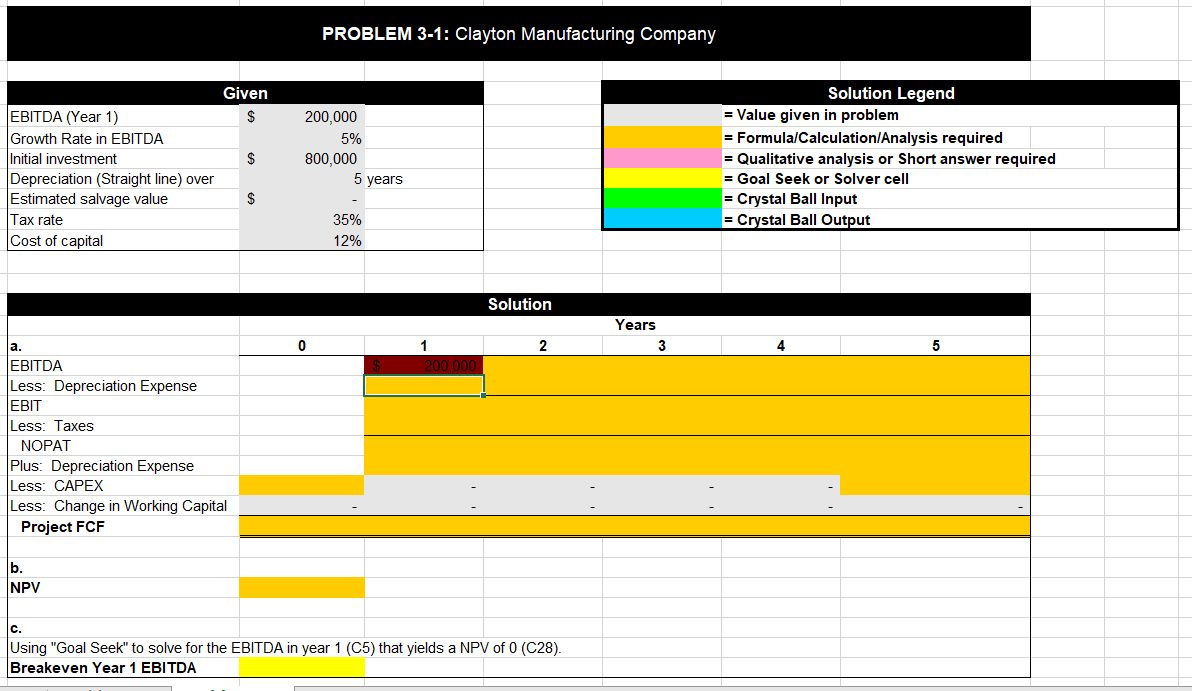Viewport: 1192px width, 691px height.
Task: Click the Solution Legend header
Action: tap(890, 93)
